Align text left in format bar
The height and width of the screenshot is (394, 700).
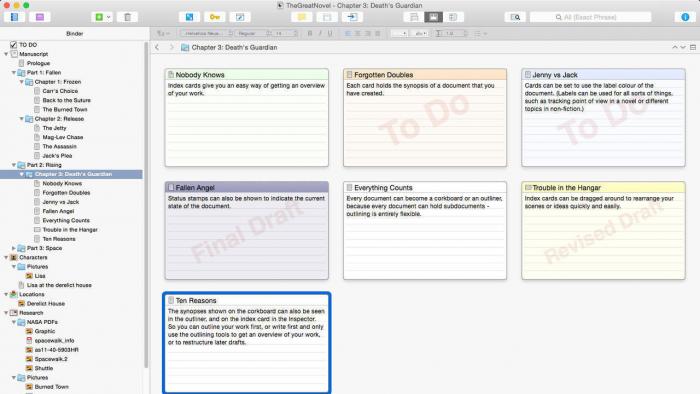point(348,33)
